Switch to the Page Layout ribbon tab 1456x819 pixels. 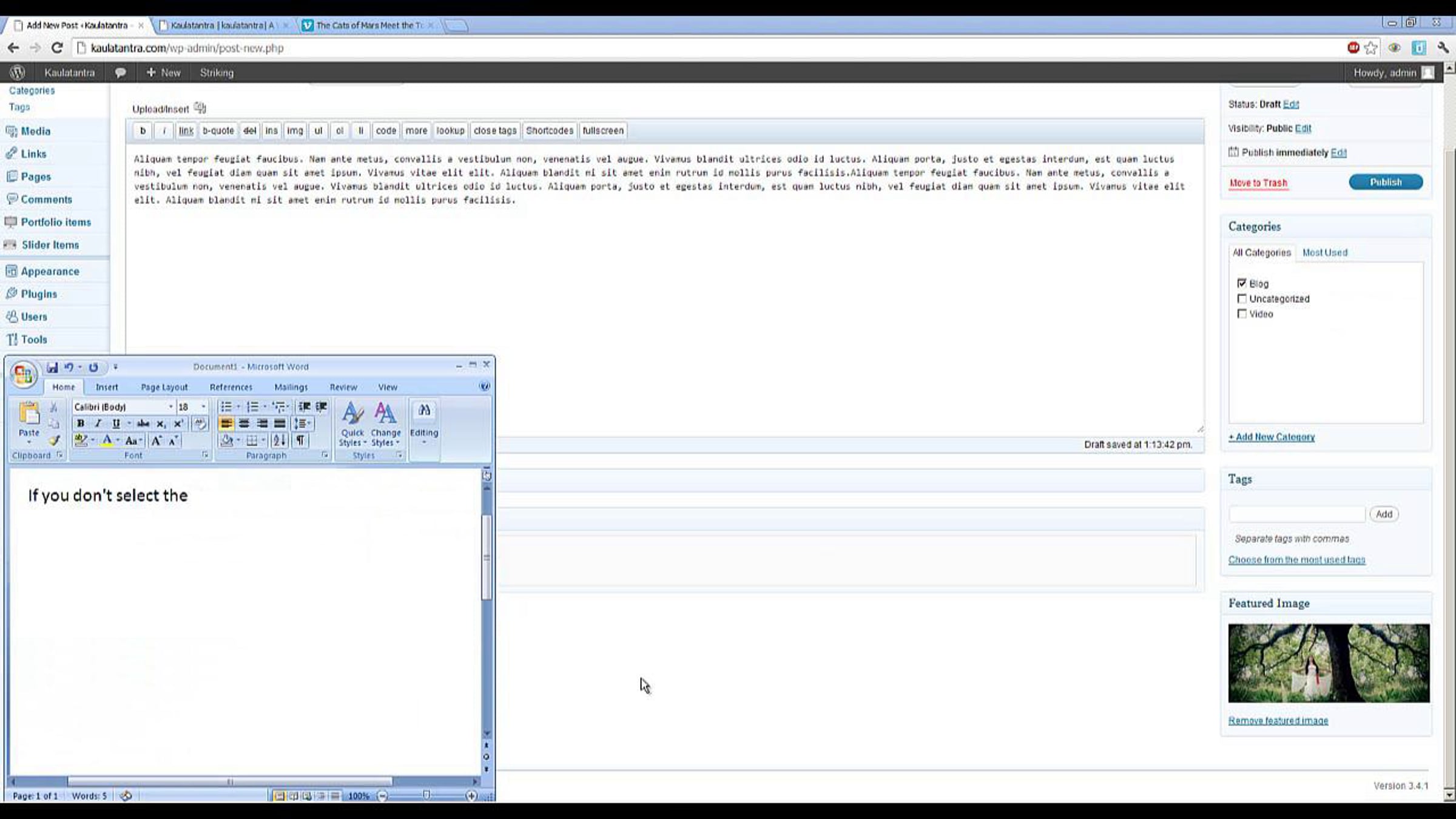point(164,387)
